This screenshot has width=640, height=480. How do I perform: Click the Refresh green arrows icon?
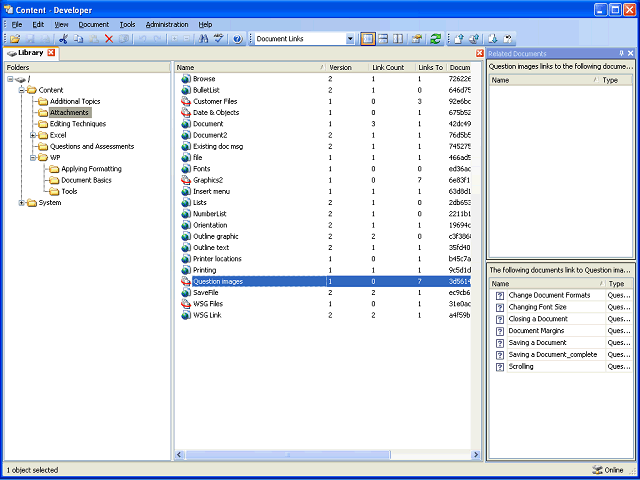[x=436, y=39]
